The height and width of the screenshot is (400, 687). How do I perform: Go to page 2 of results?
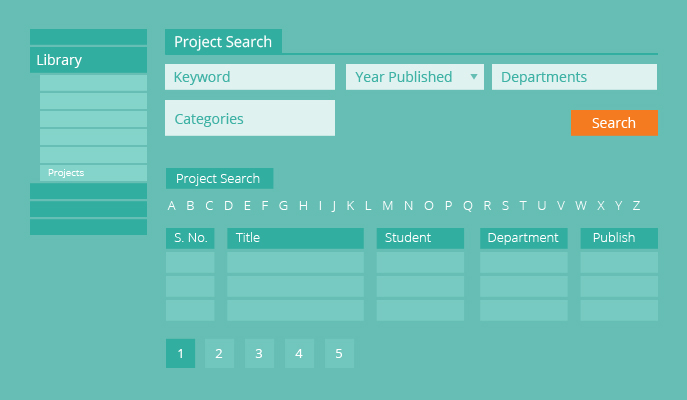[x=219, y=353]
